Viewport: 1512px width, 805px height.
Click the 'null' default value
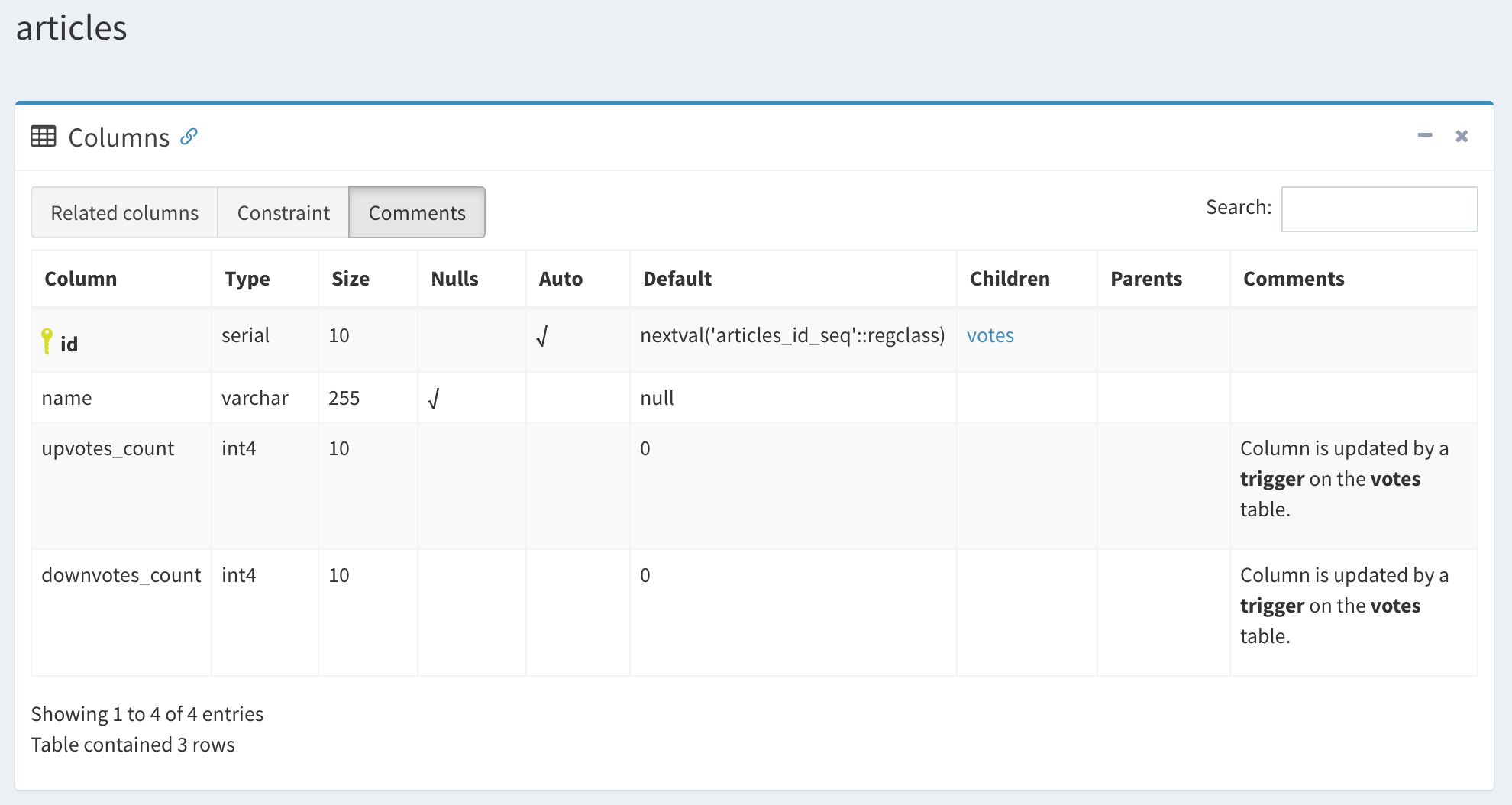pyautogui.click(x=657, y=398)
